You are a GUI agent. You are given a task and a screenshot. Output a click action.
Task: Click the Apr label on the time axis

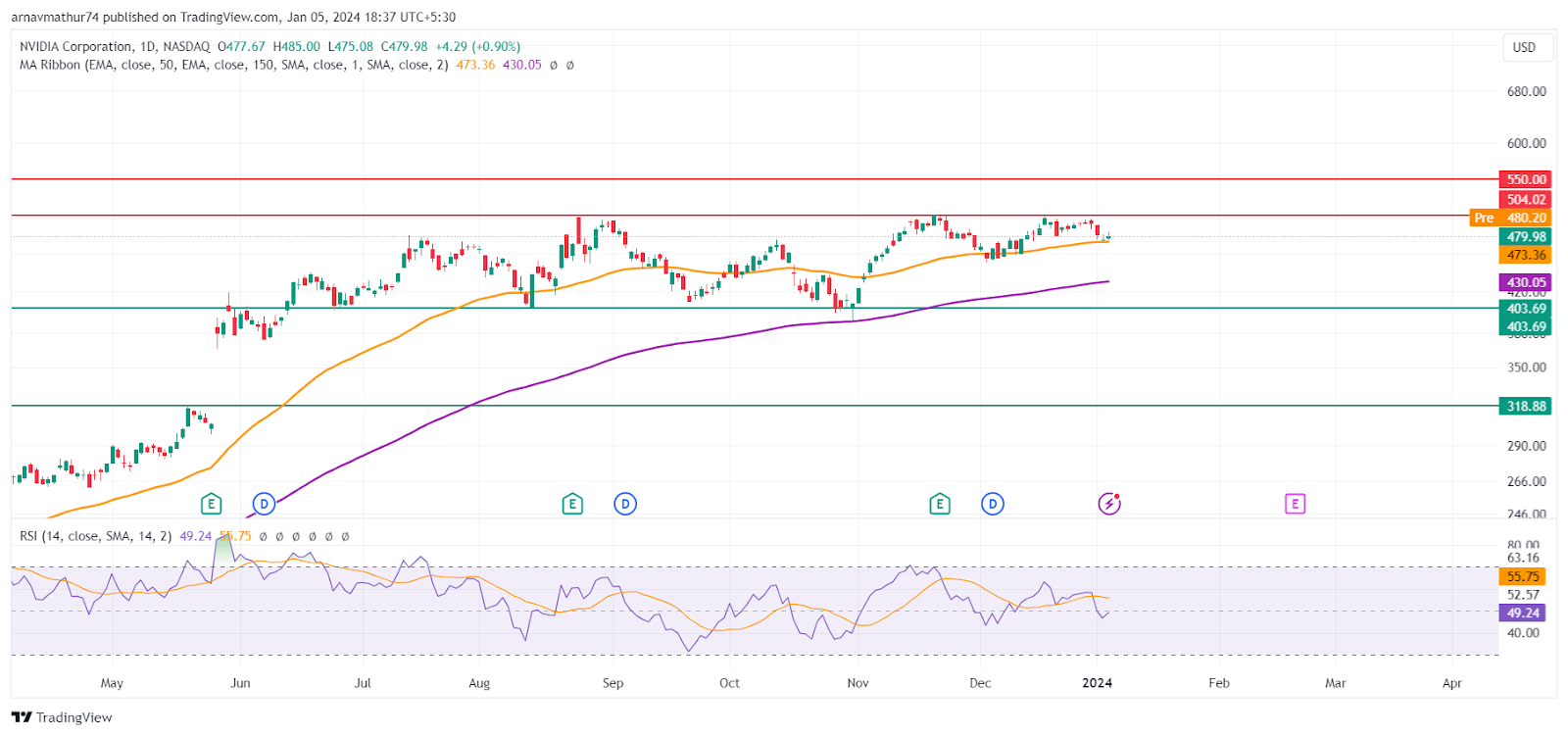(x=1452, y=683)
